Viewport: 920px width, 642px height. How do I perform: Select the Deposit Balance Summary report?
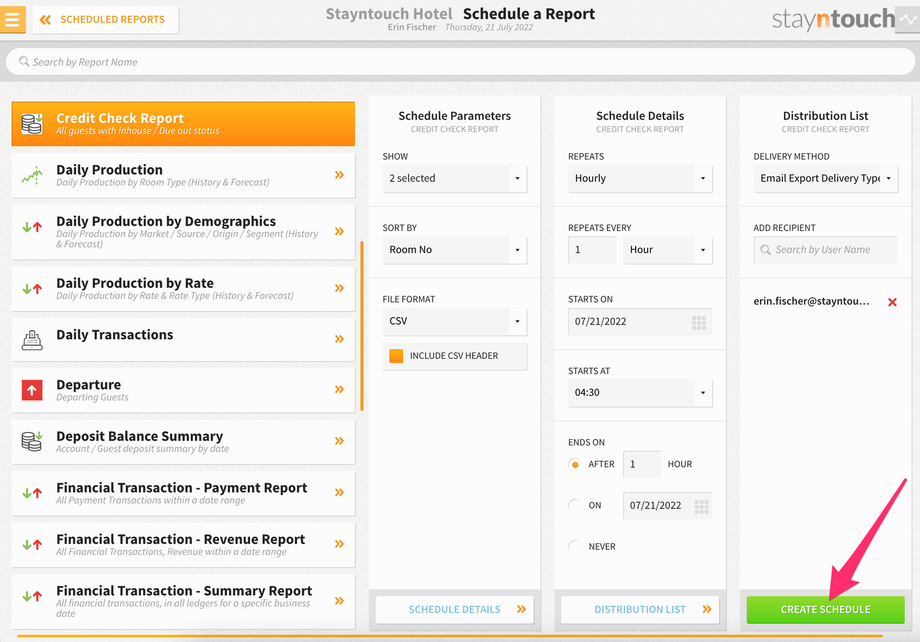click(x=183, y=442)
